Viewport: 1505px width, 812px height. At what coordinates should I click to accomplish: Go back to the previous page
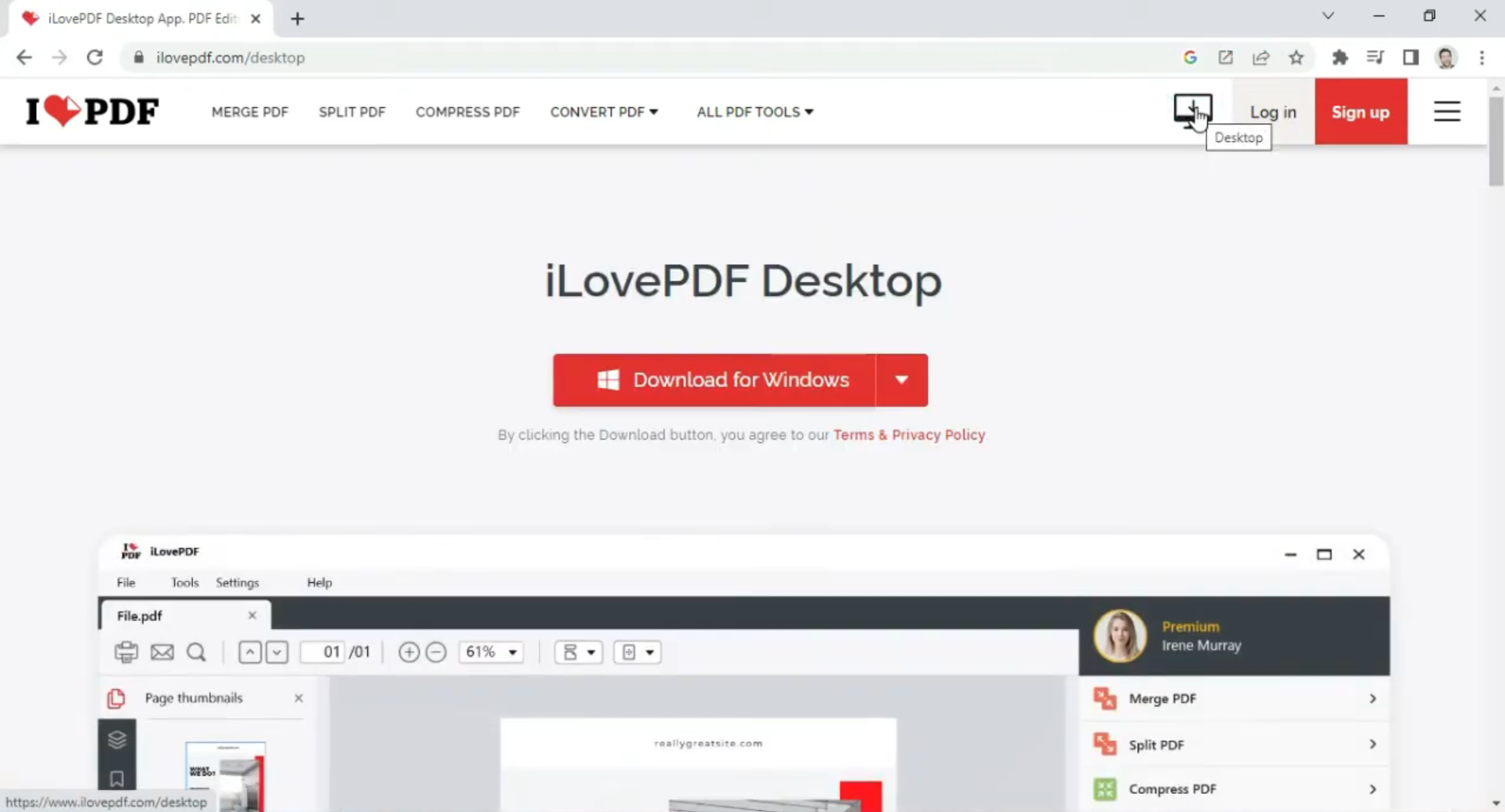click(x=24, y=57)
